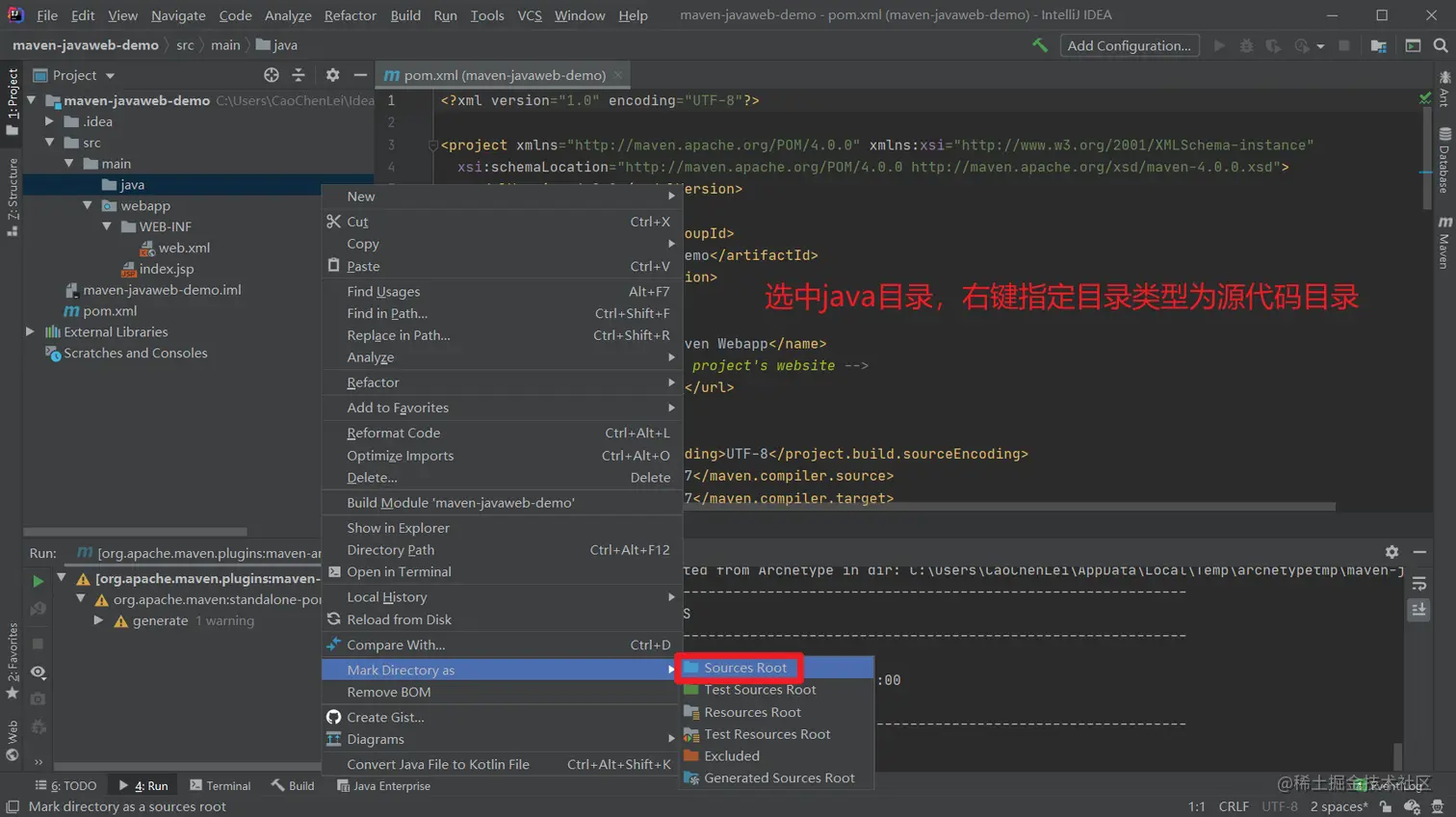1456x817 pixels.
Task: Collapse the WEB-INF folder
Action: [x=107, y=226]
